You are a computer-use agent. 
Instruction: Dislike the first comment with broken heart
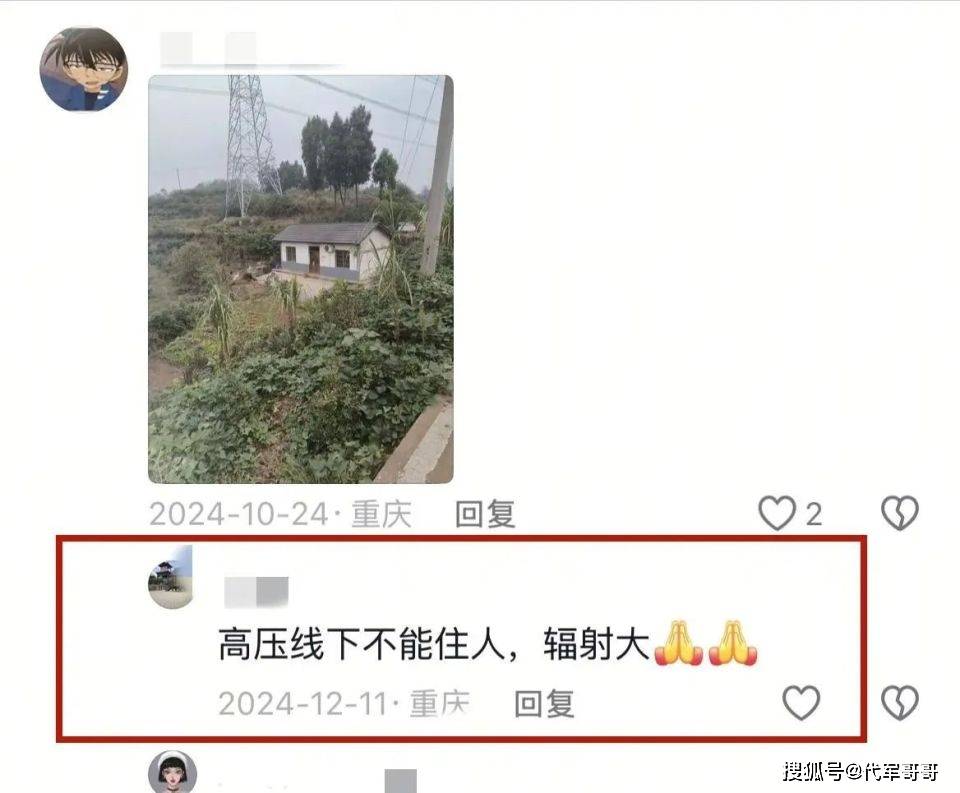pyautogui.click(x=899, y=513)
